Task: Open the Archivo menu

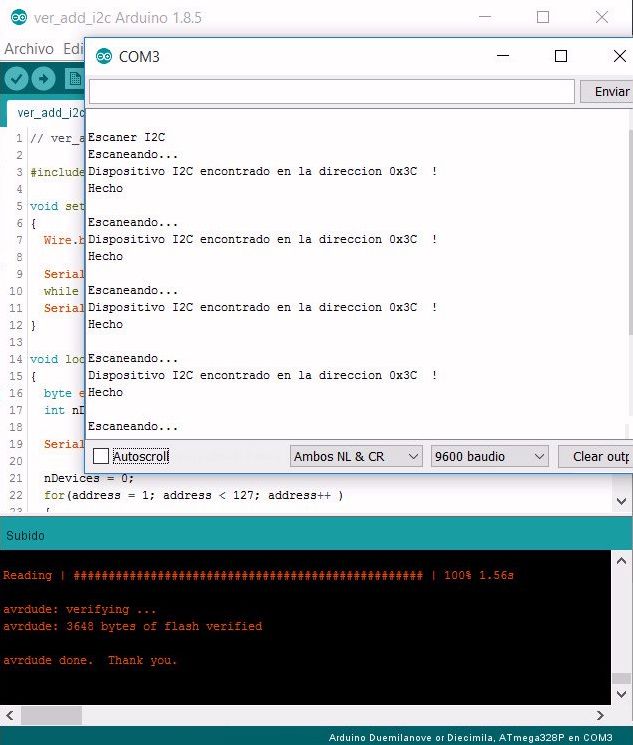Action: point(29,48)
